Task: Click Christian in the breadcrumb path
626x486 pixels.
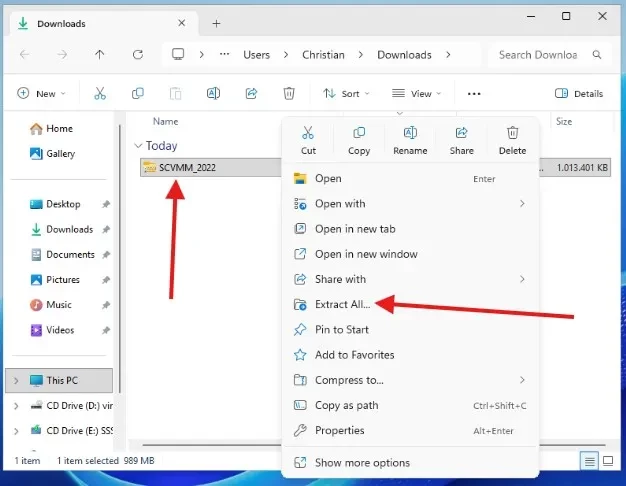Action: 323,55
